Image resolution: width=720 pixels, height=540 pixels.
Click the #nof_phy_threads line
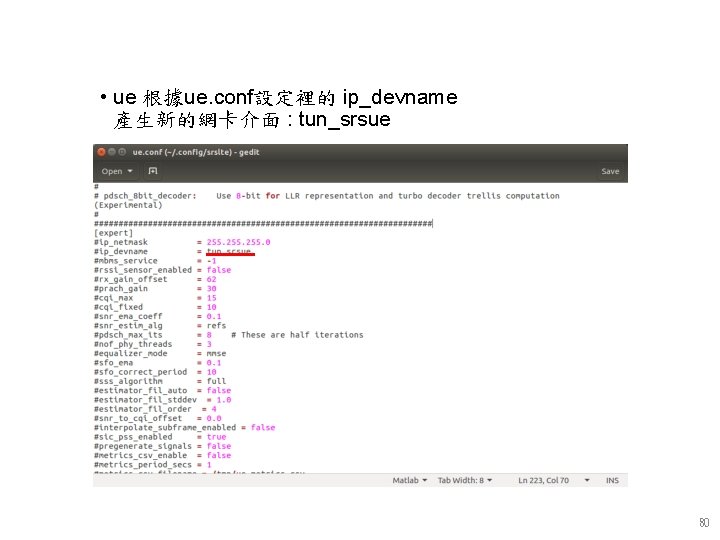tap(152, 344)
